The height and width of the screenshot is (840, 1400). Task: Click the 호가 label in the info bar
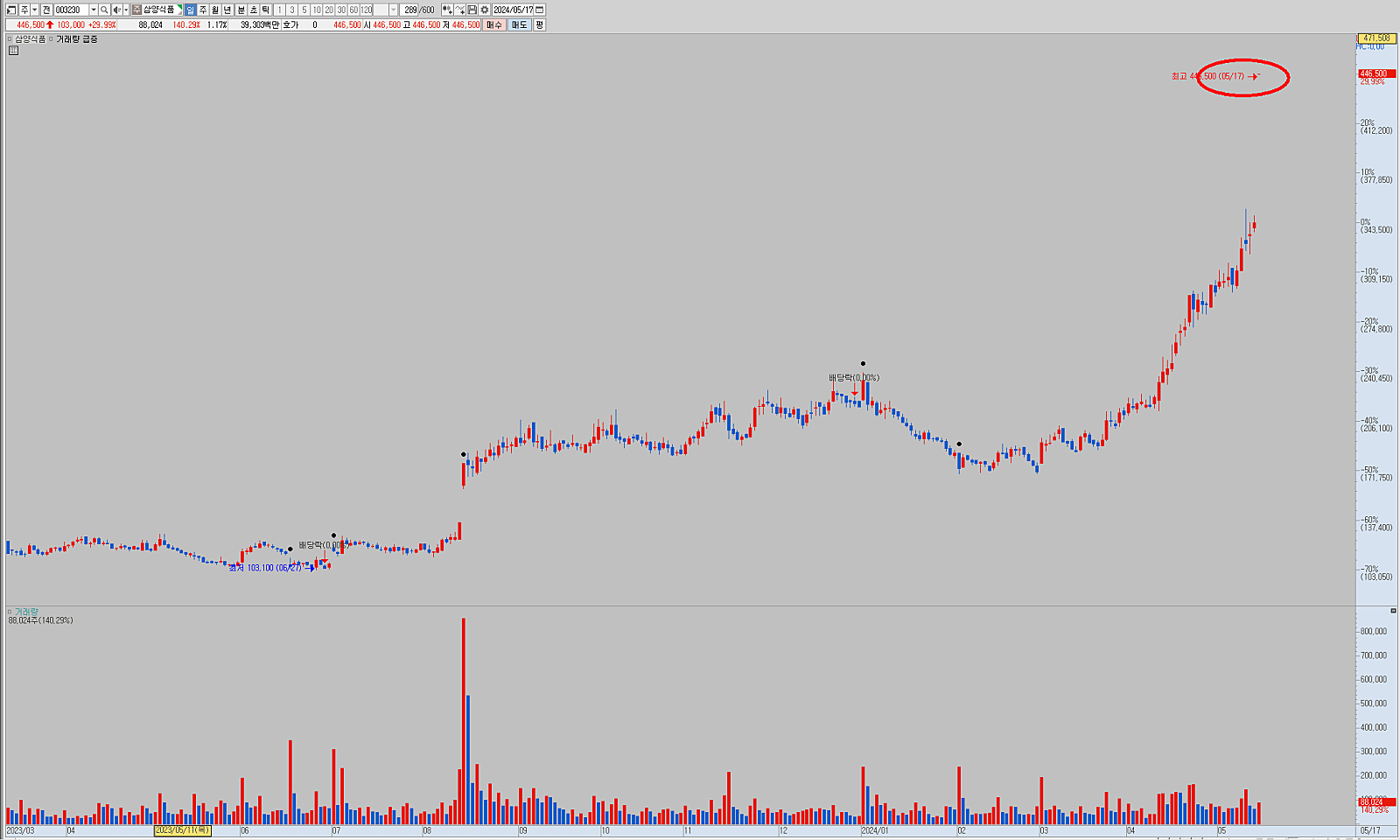click(290, 24)
